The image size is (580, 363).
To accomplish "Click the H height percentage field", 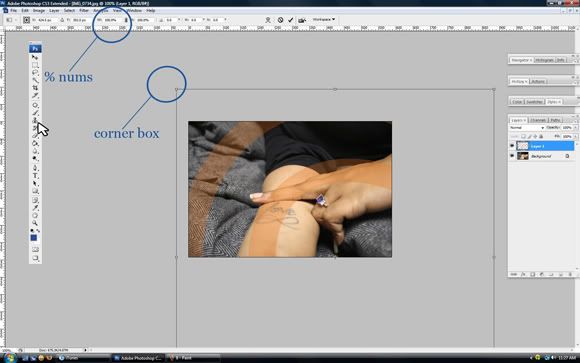I will coord(145,20).
